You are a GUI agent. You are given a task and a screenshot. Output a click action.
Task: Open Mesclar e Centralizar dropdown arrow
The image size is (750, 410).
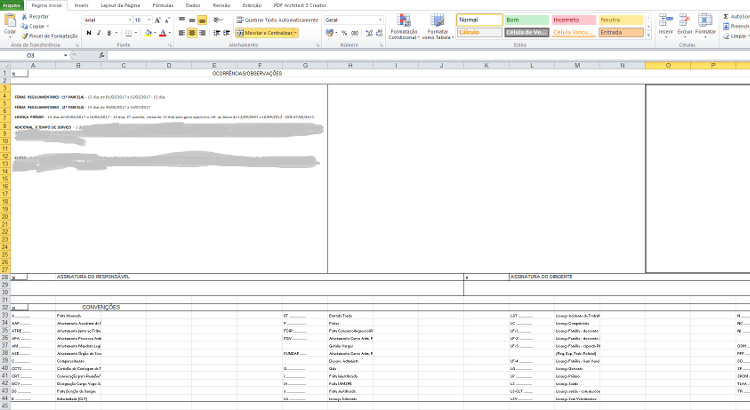coord(296,33)
